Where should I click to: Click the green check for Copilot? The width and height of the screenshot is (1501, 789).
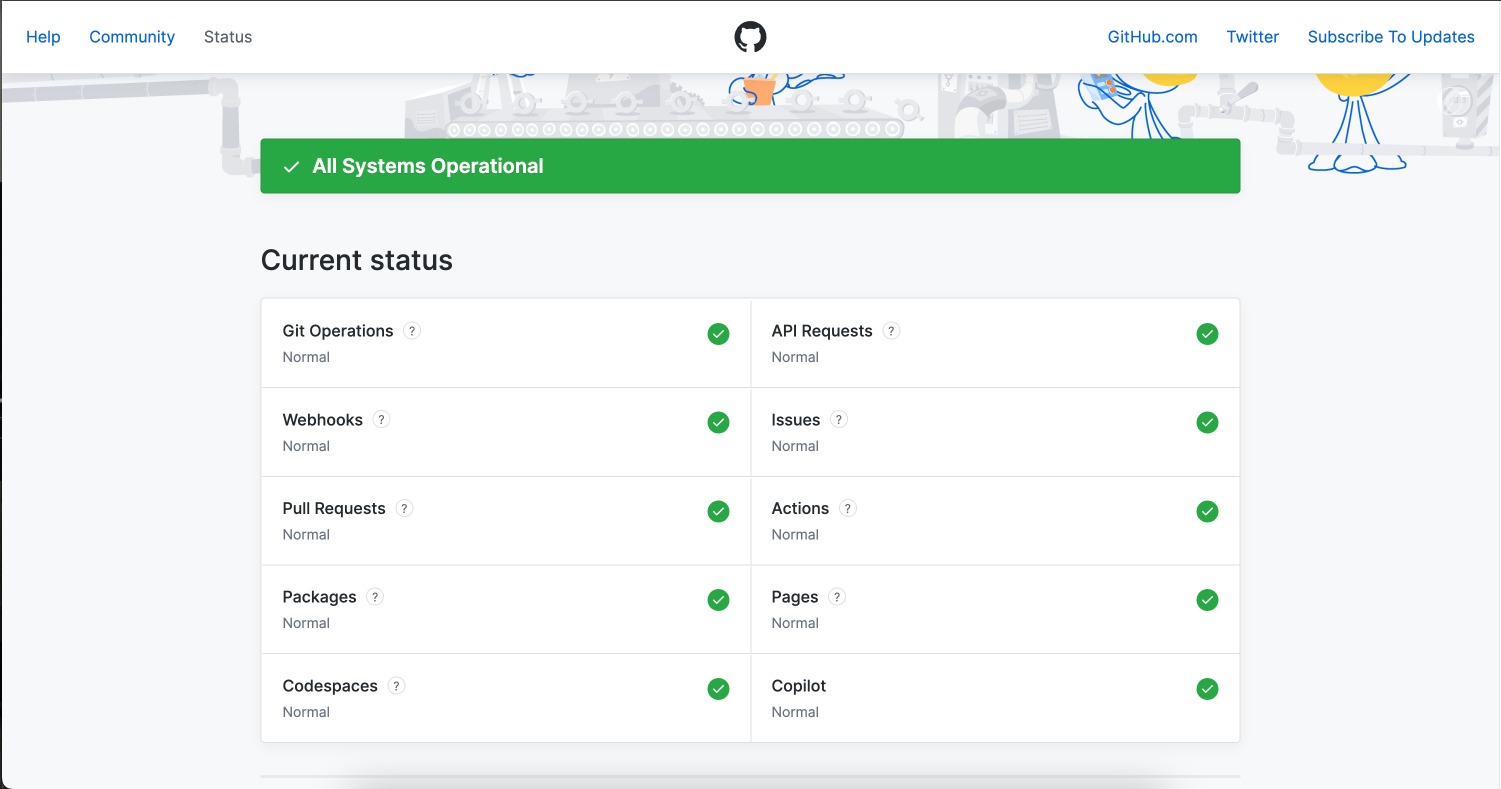(1207, 689)
